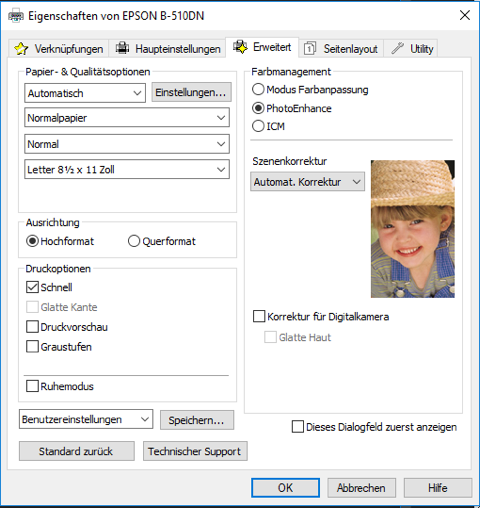
Task: Click the printer icon on Haupteinstellungen tab
Action: [x=122, y=48]
